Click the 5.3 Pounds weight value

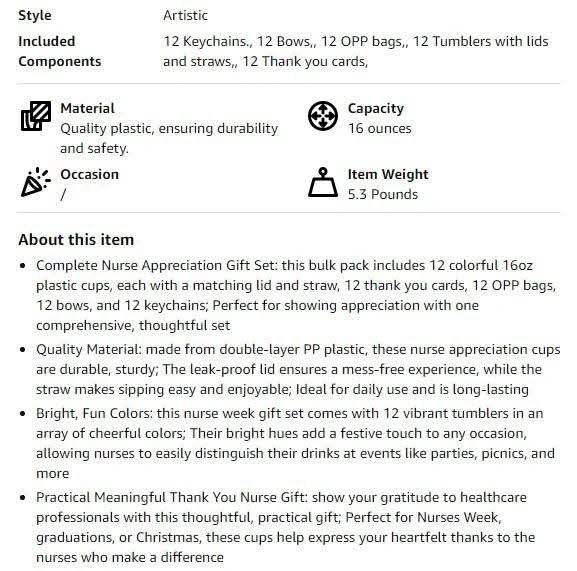point(383,194)
